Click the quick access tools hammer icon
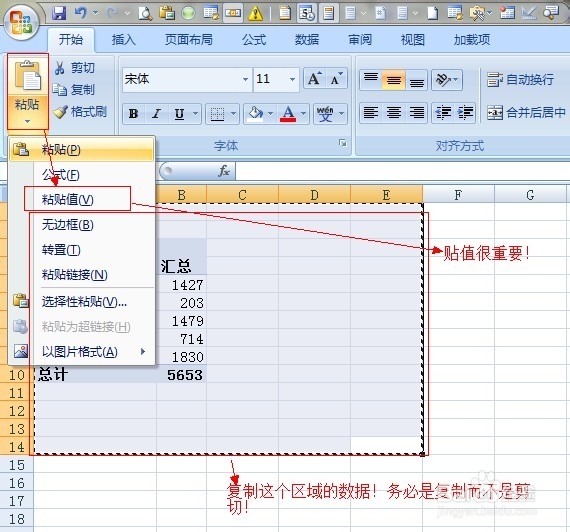 pos(478,13)
